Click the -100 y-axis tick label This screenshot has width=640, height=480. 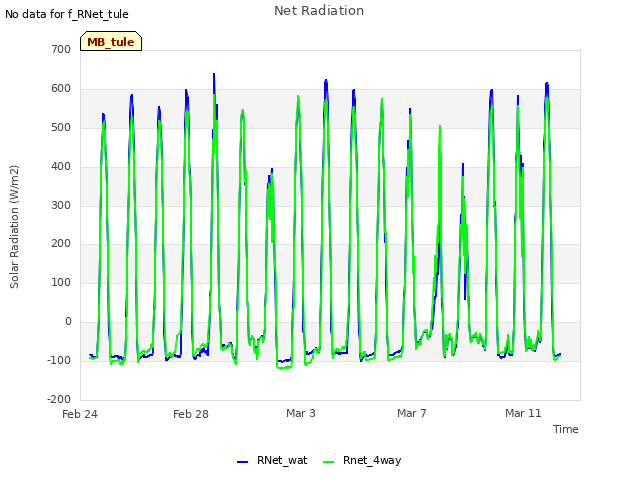coord(59,360)
